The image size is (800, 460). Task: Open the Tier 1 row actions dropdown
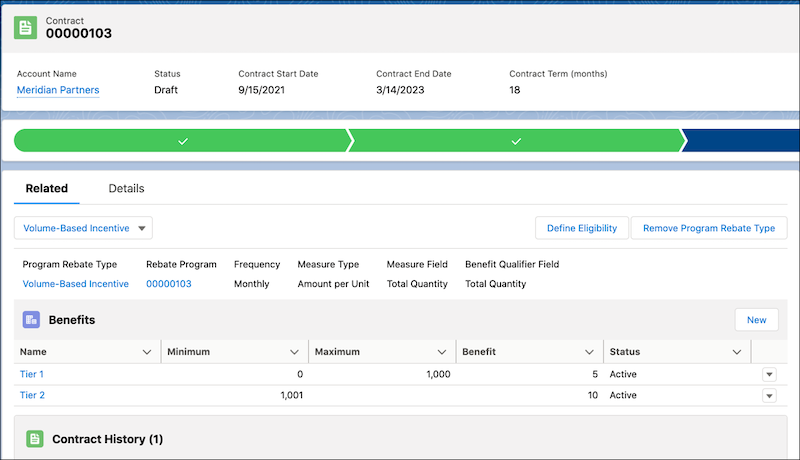(x=769, y=374)
